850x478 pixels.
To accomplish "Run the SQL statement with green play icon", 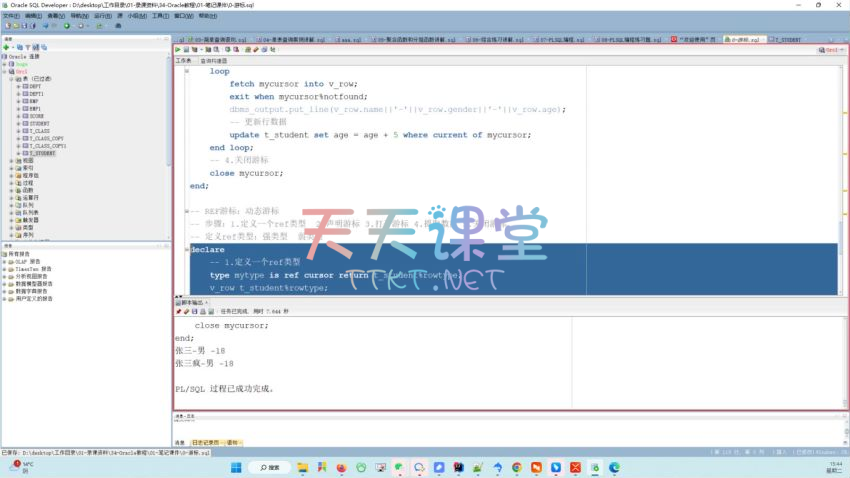I will click(x=179, y=49).
